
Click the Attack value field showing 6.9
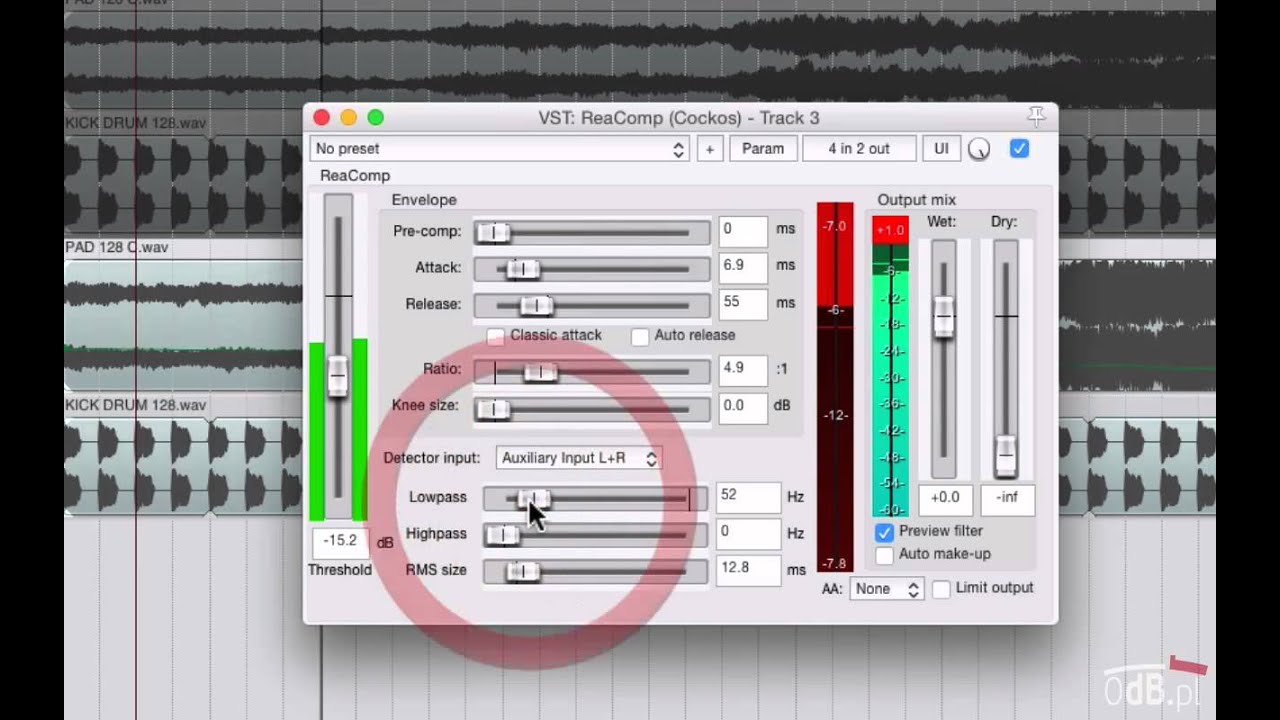tap(743, 267)
